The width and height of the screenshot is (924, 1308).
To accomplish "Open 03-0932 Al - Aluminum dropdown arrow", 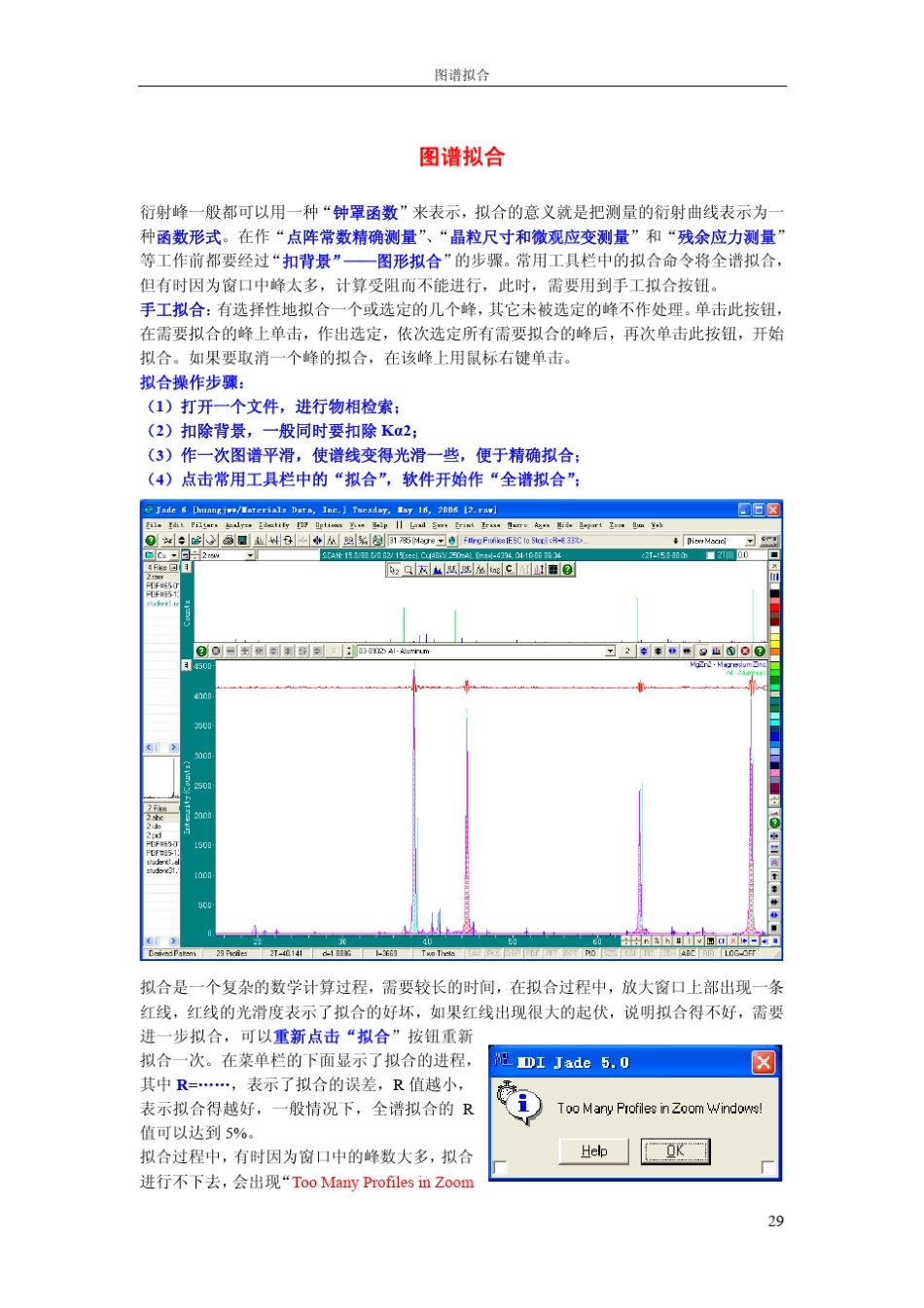I will tap(610, 651).
